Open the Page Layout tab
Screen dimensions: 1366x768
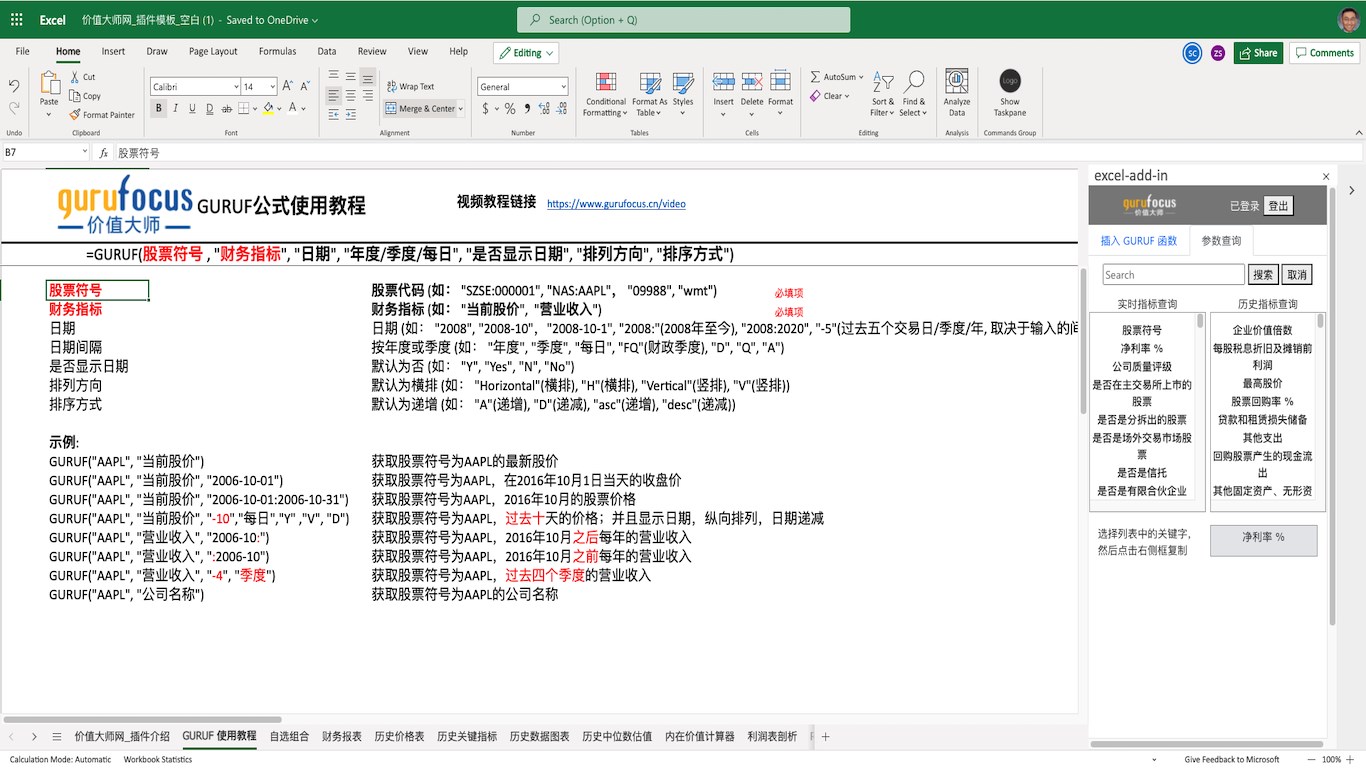click(213, 51)
